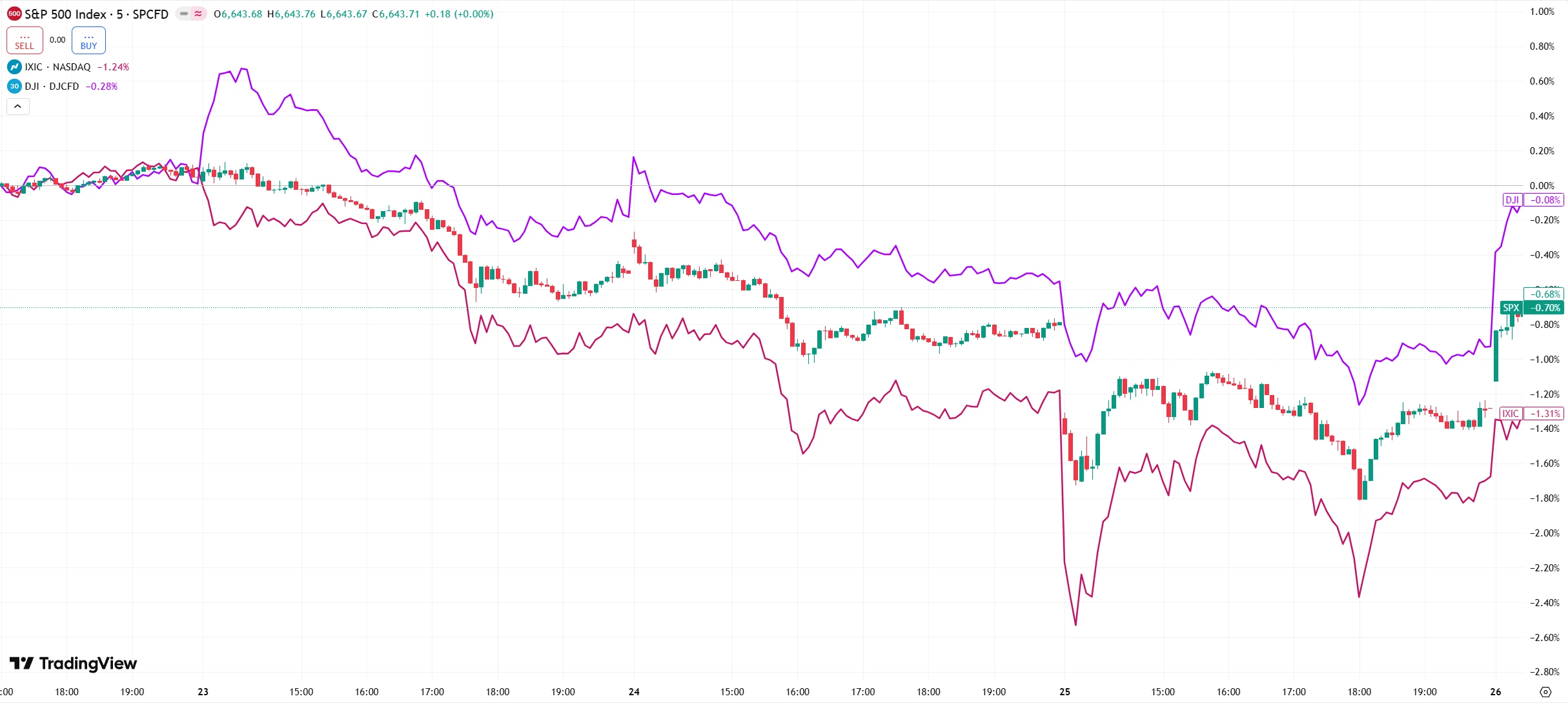
Task: Click date 24 on the time axis
Action: click(x=634, y=692)
